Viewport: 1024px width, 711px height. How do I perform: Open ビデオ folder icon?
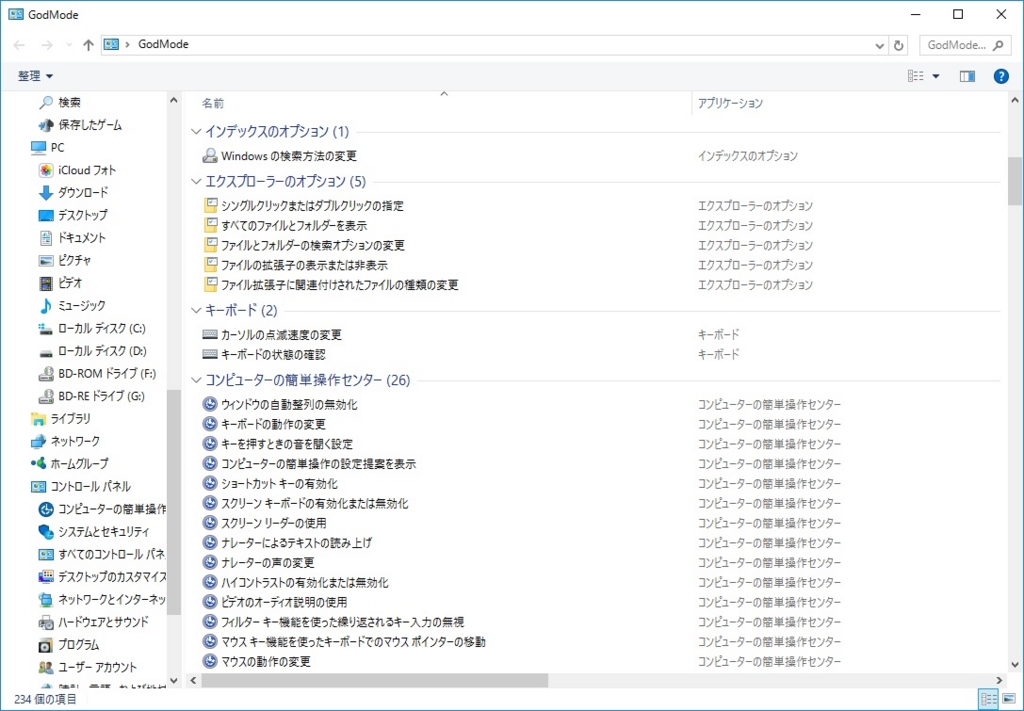[46, 283]
